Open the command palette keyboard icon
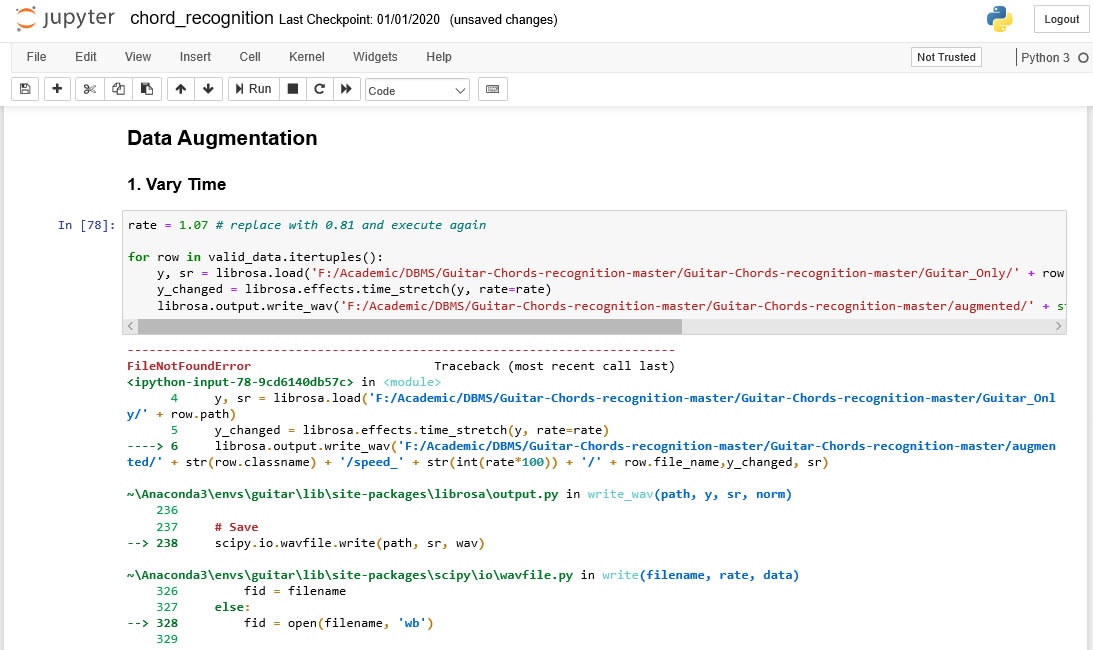Viewport: 1093px width, 650px height. tap(492, 89)
